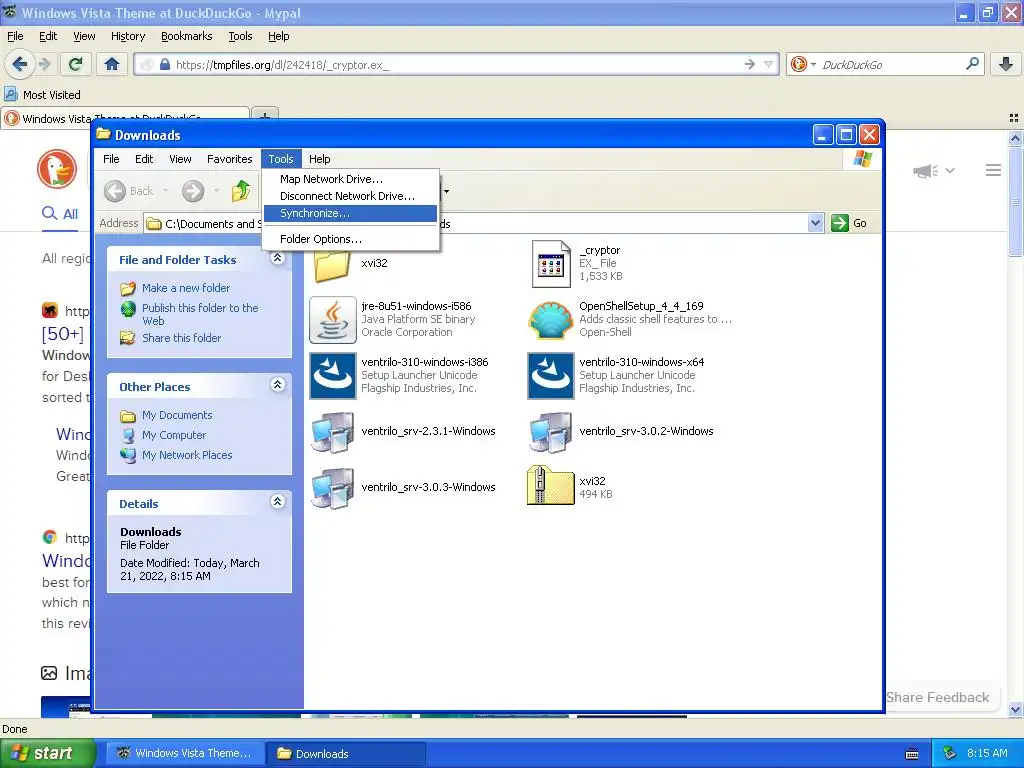Select the xvi32 zip archive
The width and height of the screenshot is (1024, 768).
pos(551,485)
